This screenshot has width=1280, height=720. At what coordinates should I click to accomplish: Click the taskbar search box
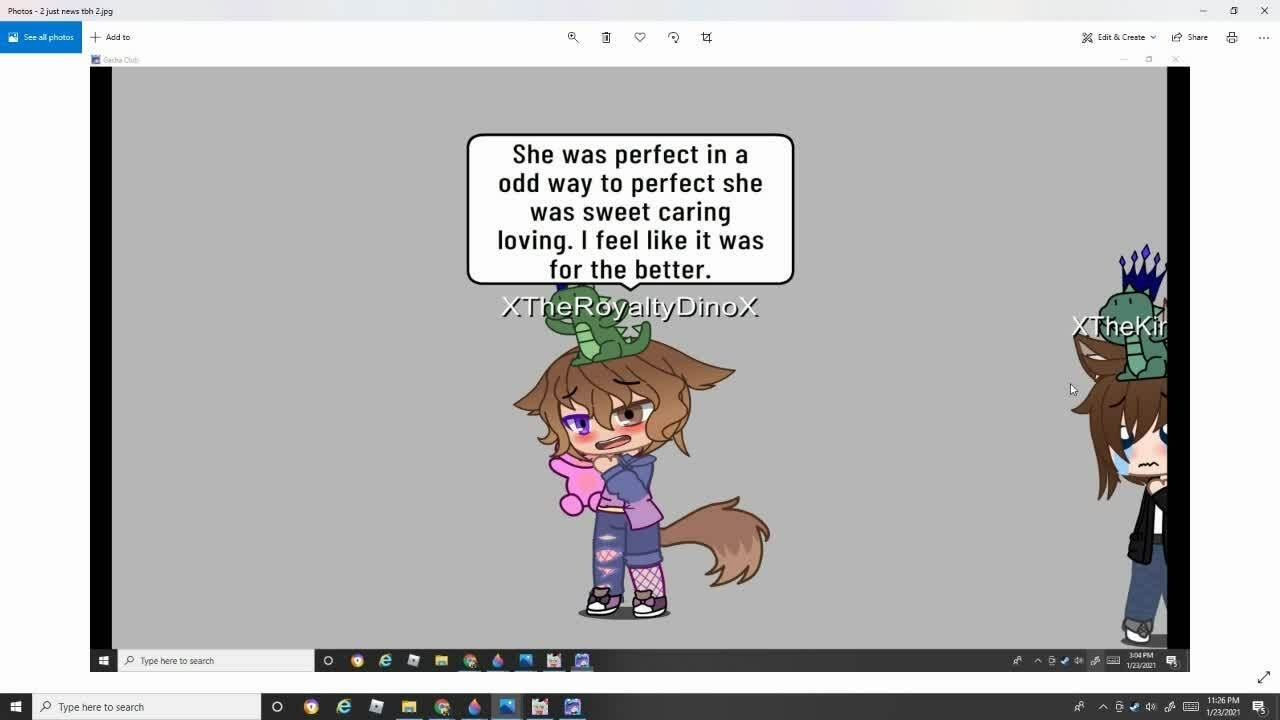click(x=147, y=707)
